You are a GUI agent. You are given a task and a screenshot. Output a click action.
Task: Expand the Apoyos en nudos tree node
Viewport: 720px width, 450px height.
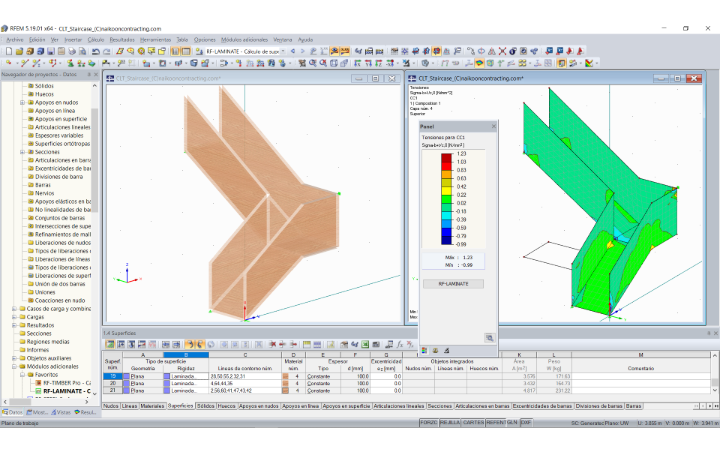point(22,102)
